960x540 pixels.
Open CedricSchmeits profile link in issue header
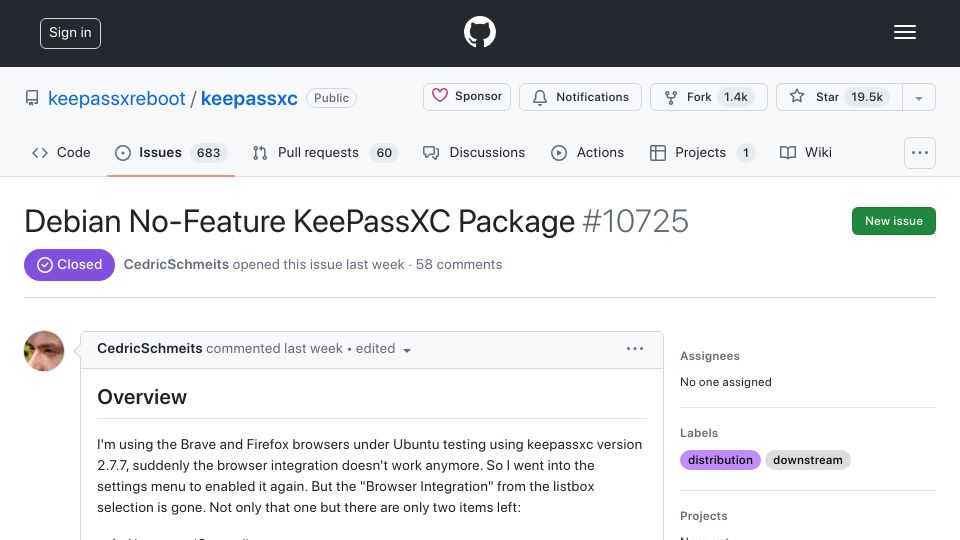pos(176,264)
